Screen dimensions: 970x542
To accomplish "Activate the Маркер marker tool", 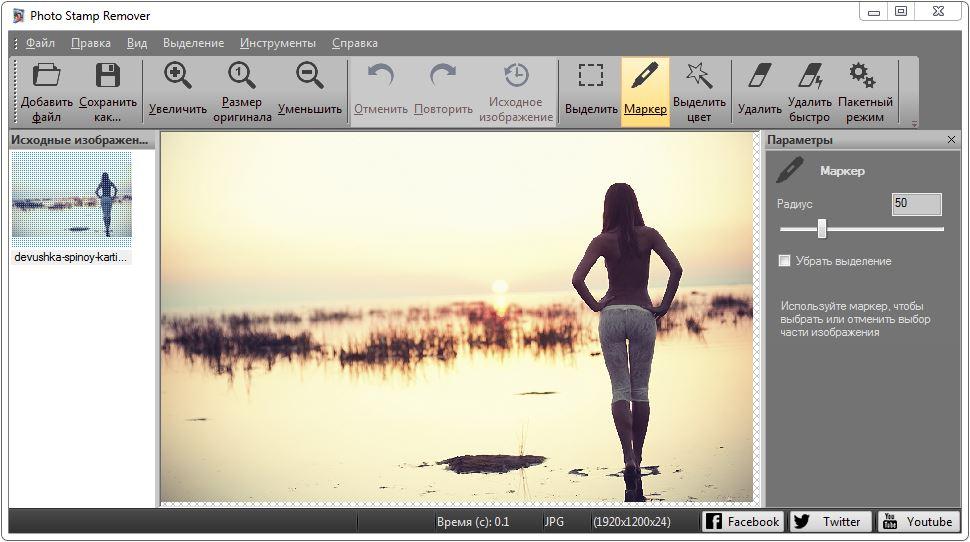I will 645,75.
